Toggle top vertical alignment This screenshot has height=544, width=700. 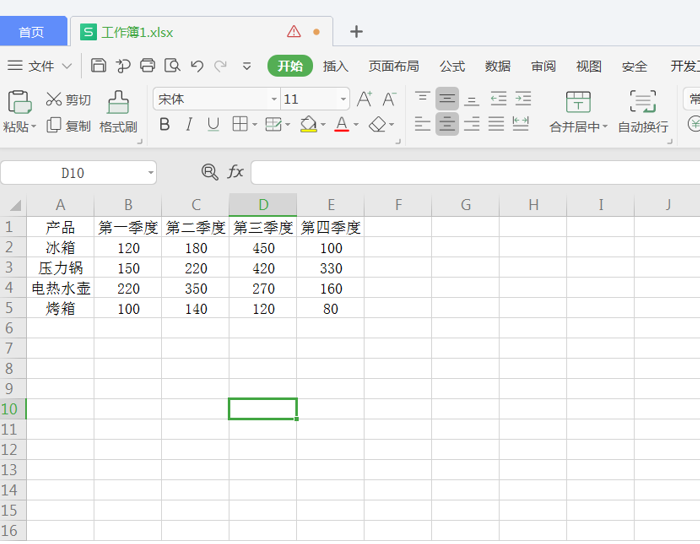(x=422, y=98)
